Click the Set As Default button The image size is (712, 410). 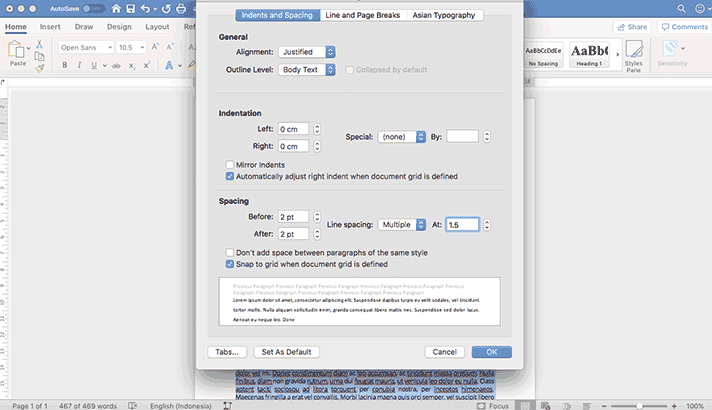[x=287, y=352]
